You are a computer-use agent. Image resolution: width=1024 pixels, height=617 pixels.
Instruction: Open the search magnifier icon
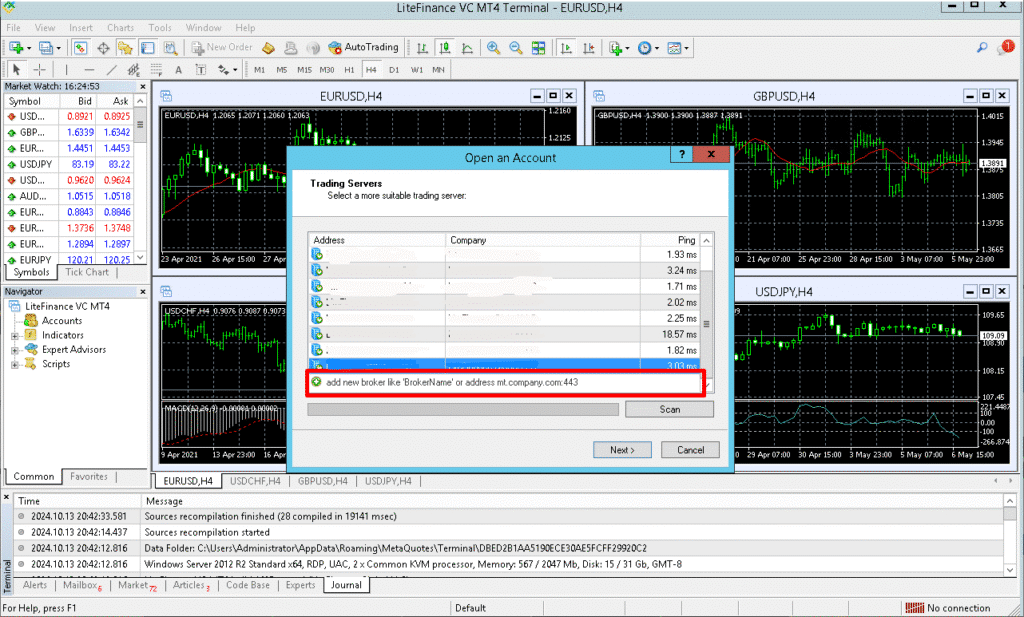click(x=982, y=48)
